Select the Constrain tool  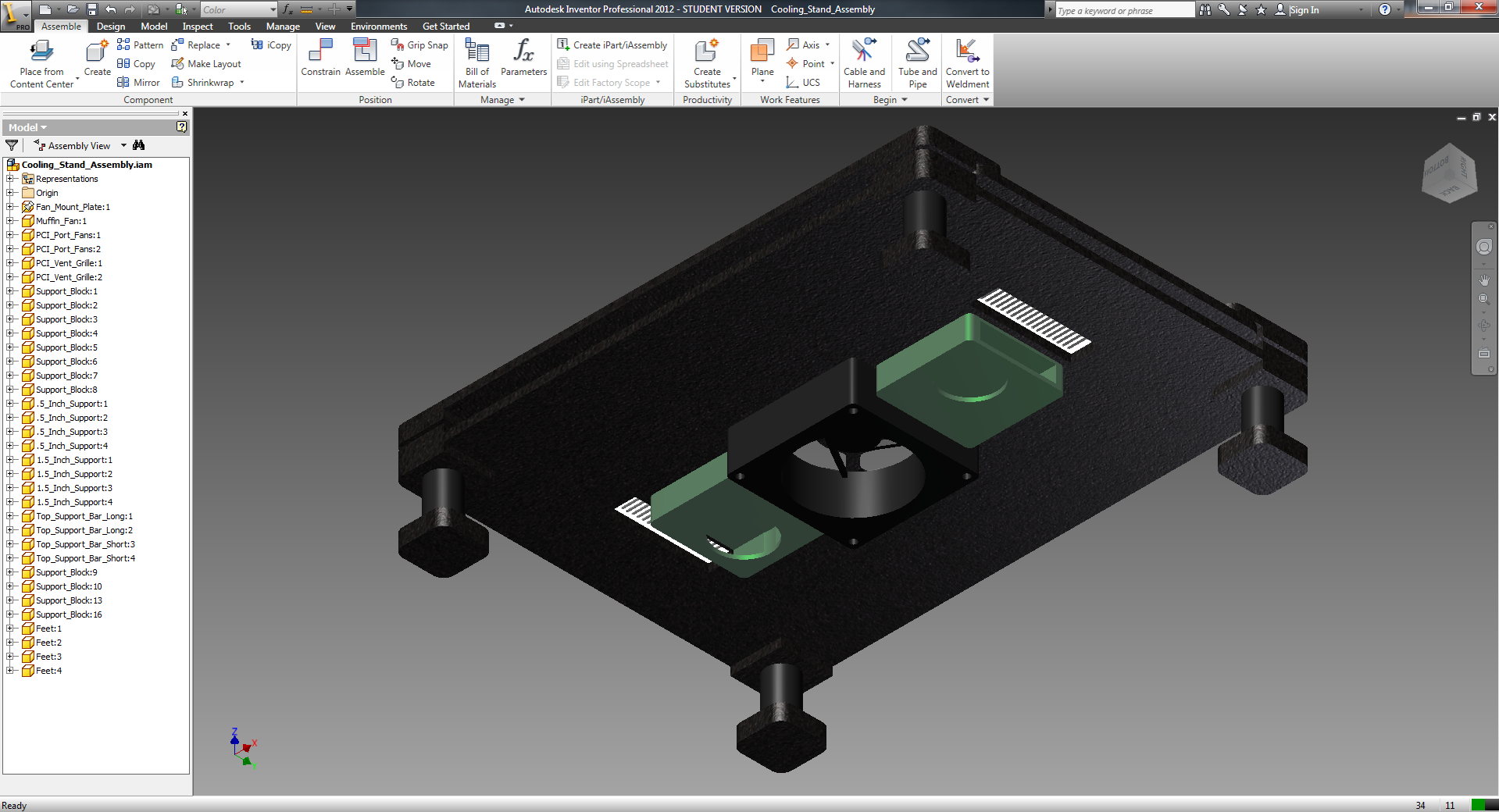(x=320, y=58)
